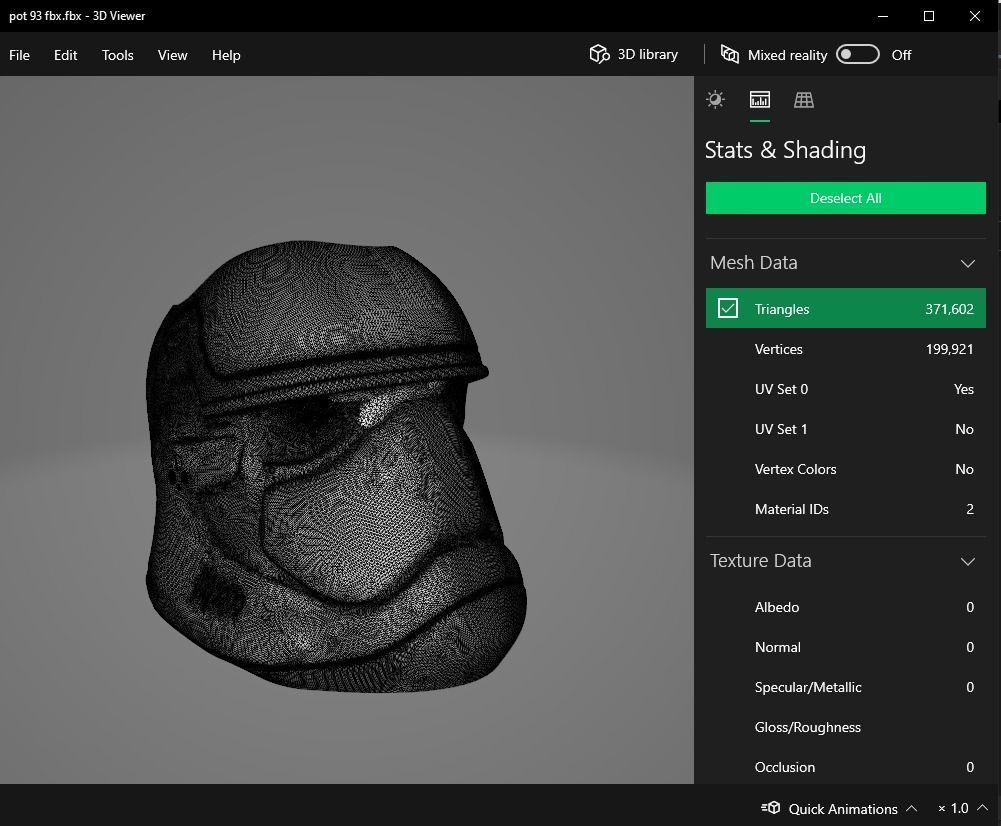Select the Specular/Metallic texture row
Screen dimensions: 1001x826
tap(845, 687)
